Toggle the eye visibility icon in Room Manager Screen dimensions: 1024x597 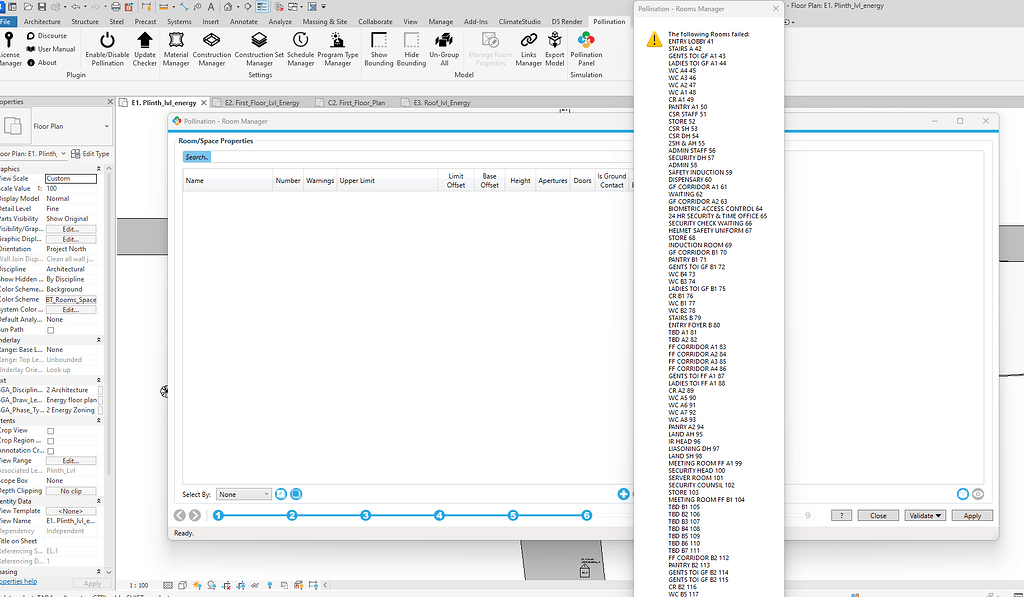point(978,494)
